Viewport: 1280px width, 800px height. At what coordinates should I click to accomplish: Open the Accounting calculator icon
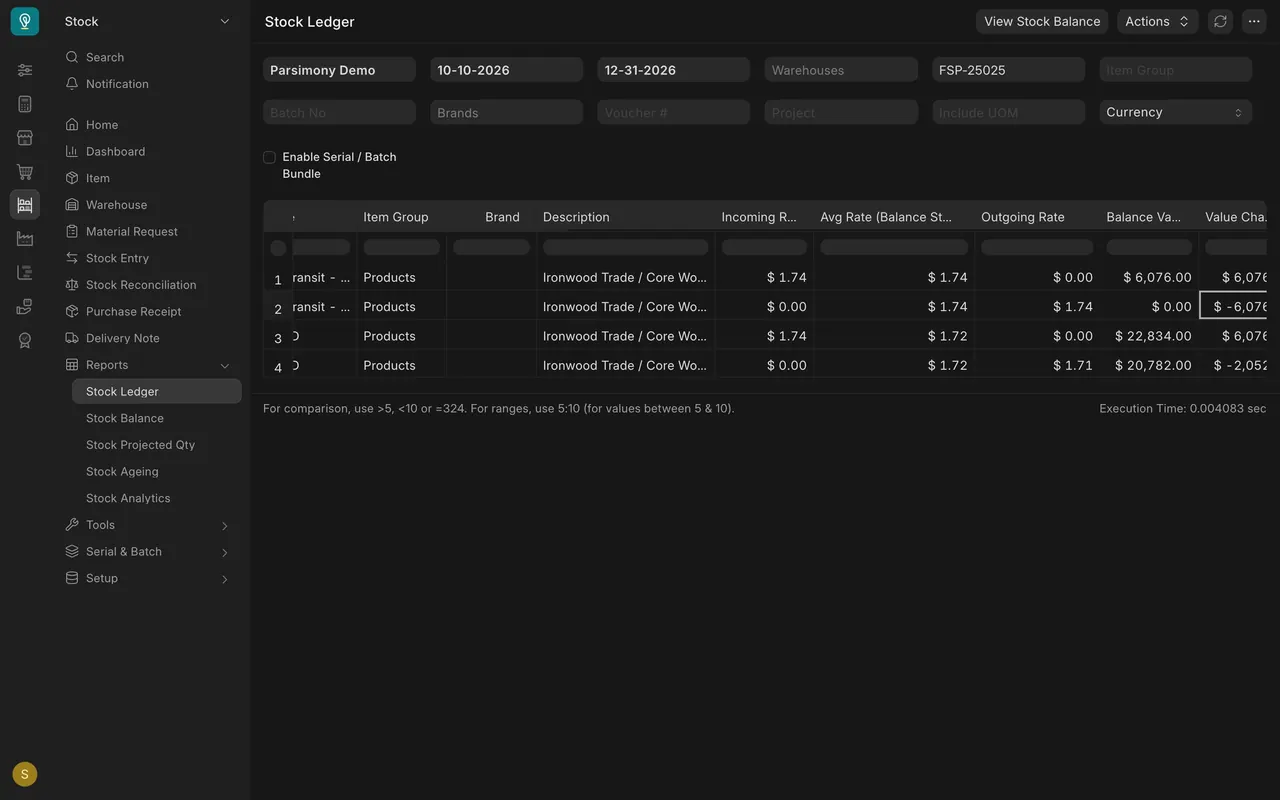click(25, 104)
